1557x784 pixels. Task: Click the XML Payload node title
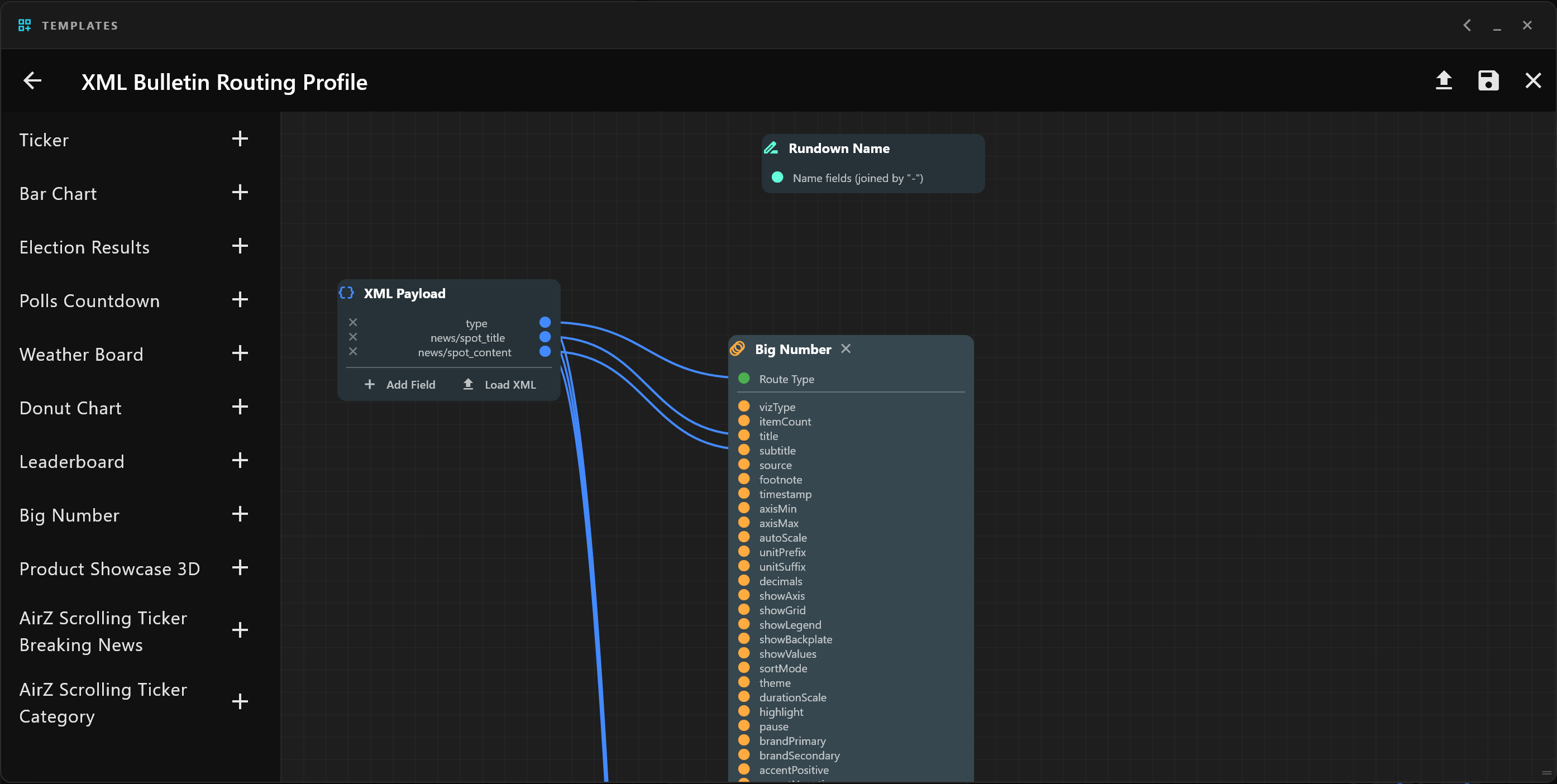404,294
